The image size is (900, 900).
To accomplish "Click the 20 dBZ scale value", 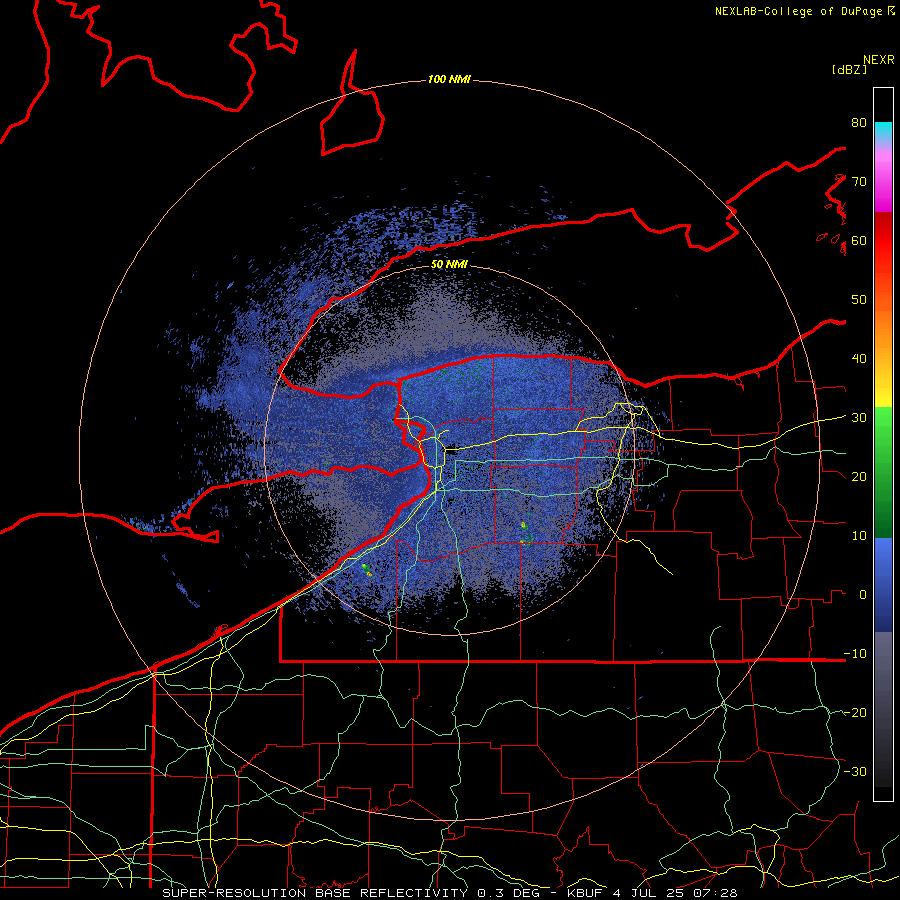I will coord(859,476).
